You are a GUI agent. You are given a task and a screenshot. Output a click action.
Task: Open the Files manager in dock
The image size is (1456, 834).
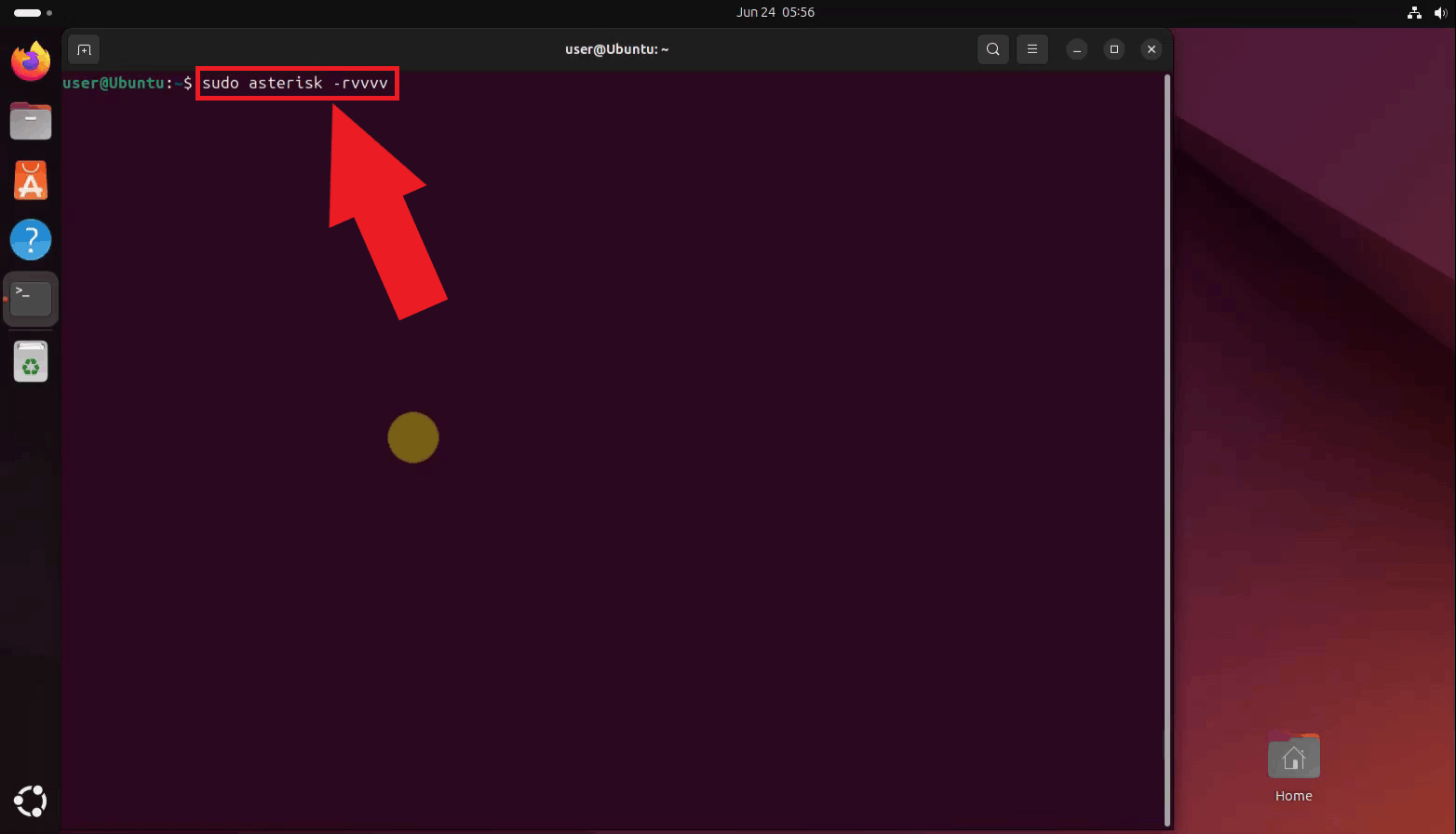click(31, 121)
